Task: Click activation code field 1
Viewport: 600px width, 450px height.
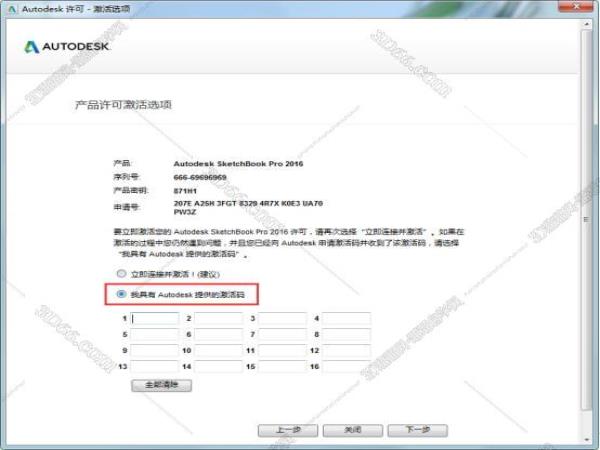Action: pos(155,318)
